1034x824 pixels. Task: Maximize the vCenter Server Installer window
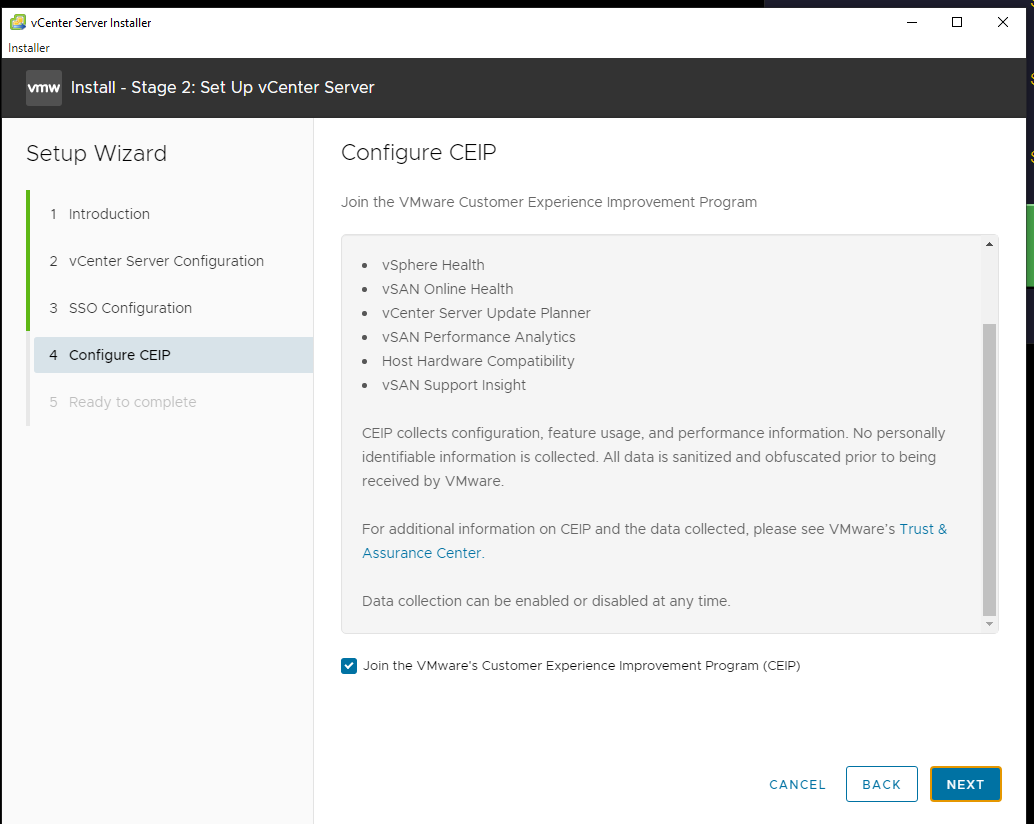(957, 22)
